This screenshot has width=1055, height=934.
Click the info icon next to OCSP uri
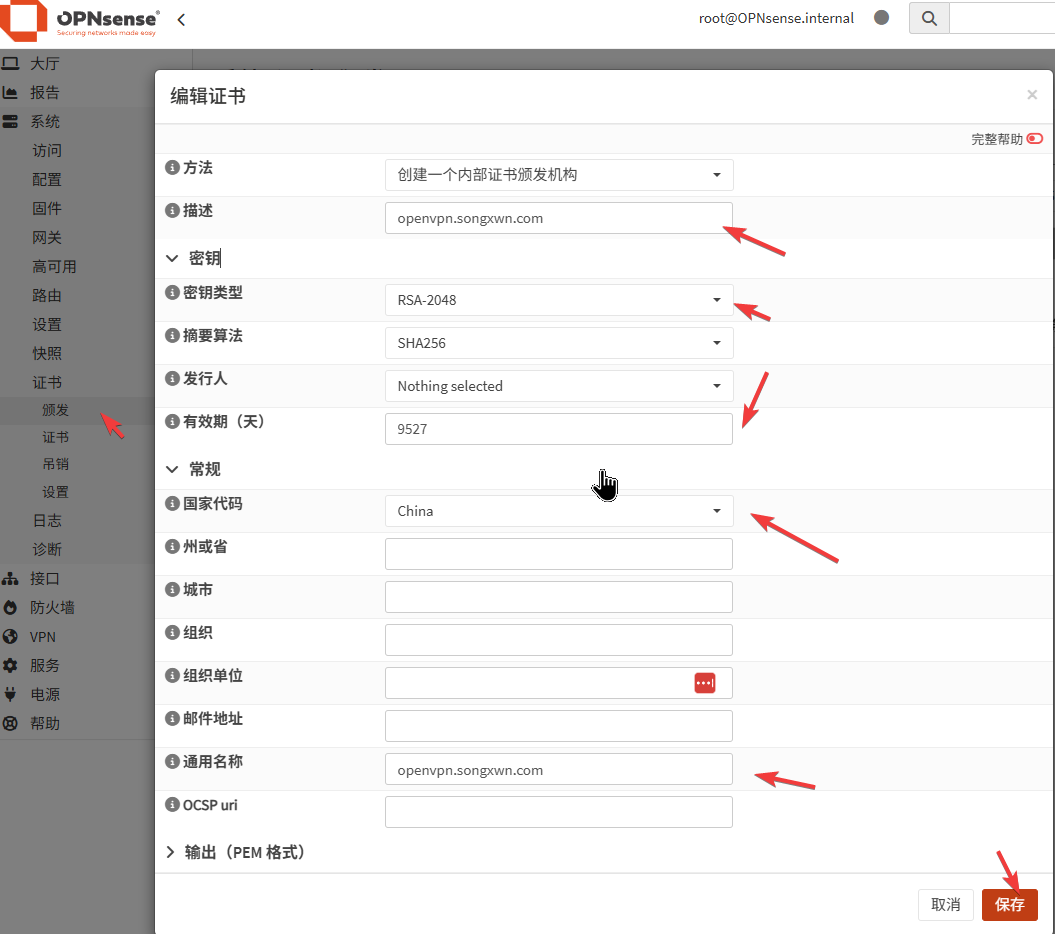[172, 805]
